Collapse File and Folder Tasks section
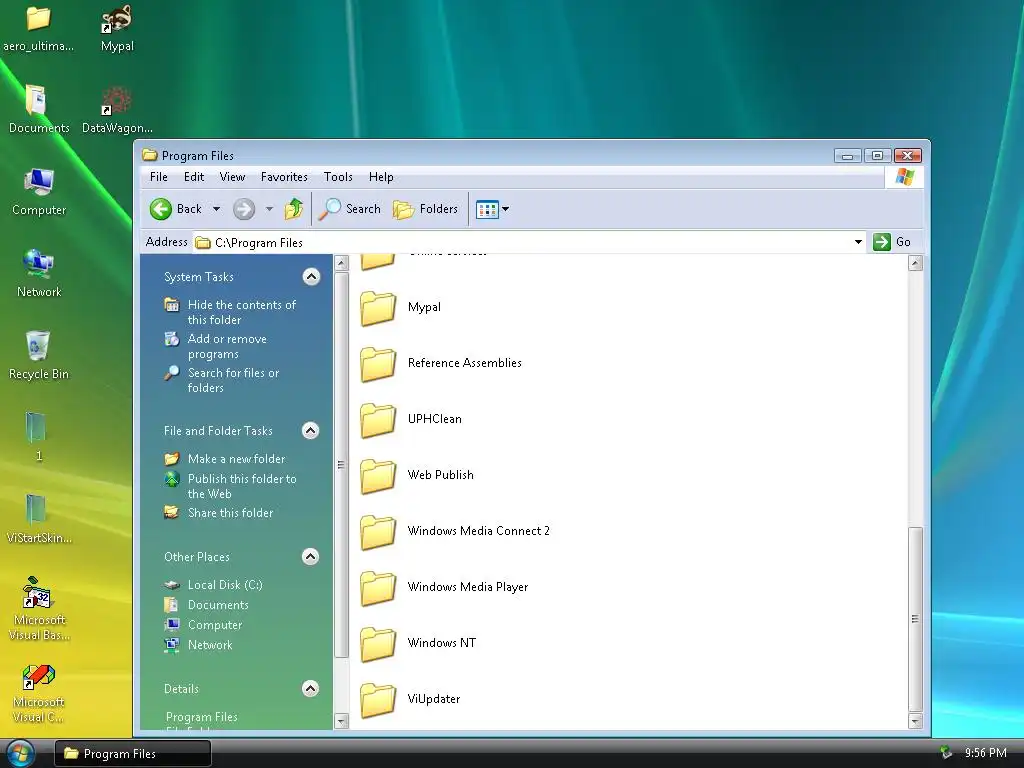Image resolution: width=1024 pixels, height=768 pixels. (311, 430)
